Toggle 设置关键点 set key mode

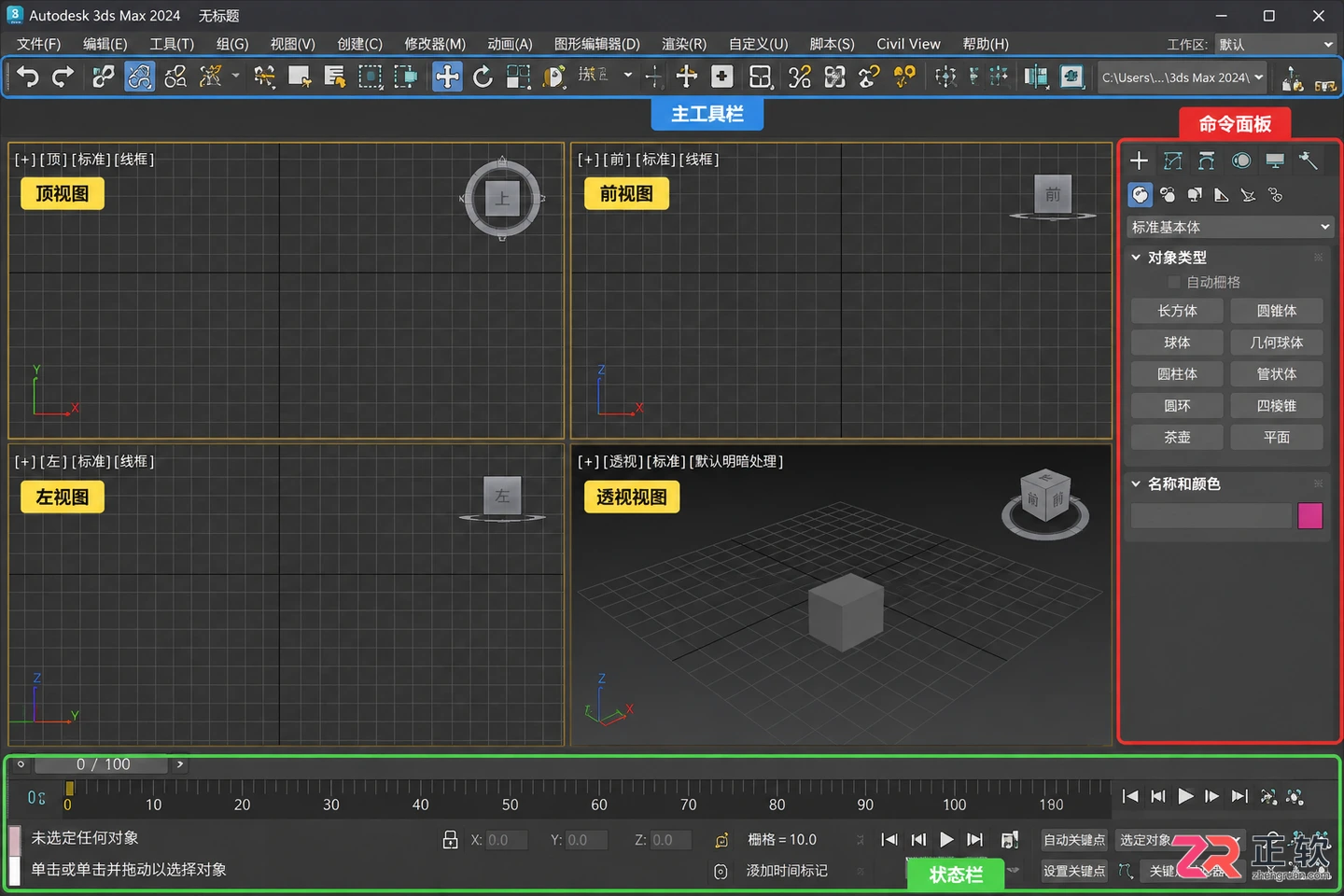[x=1074, y=871]
